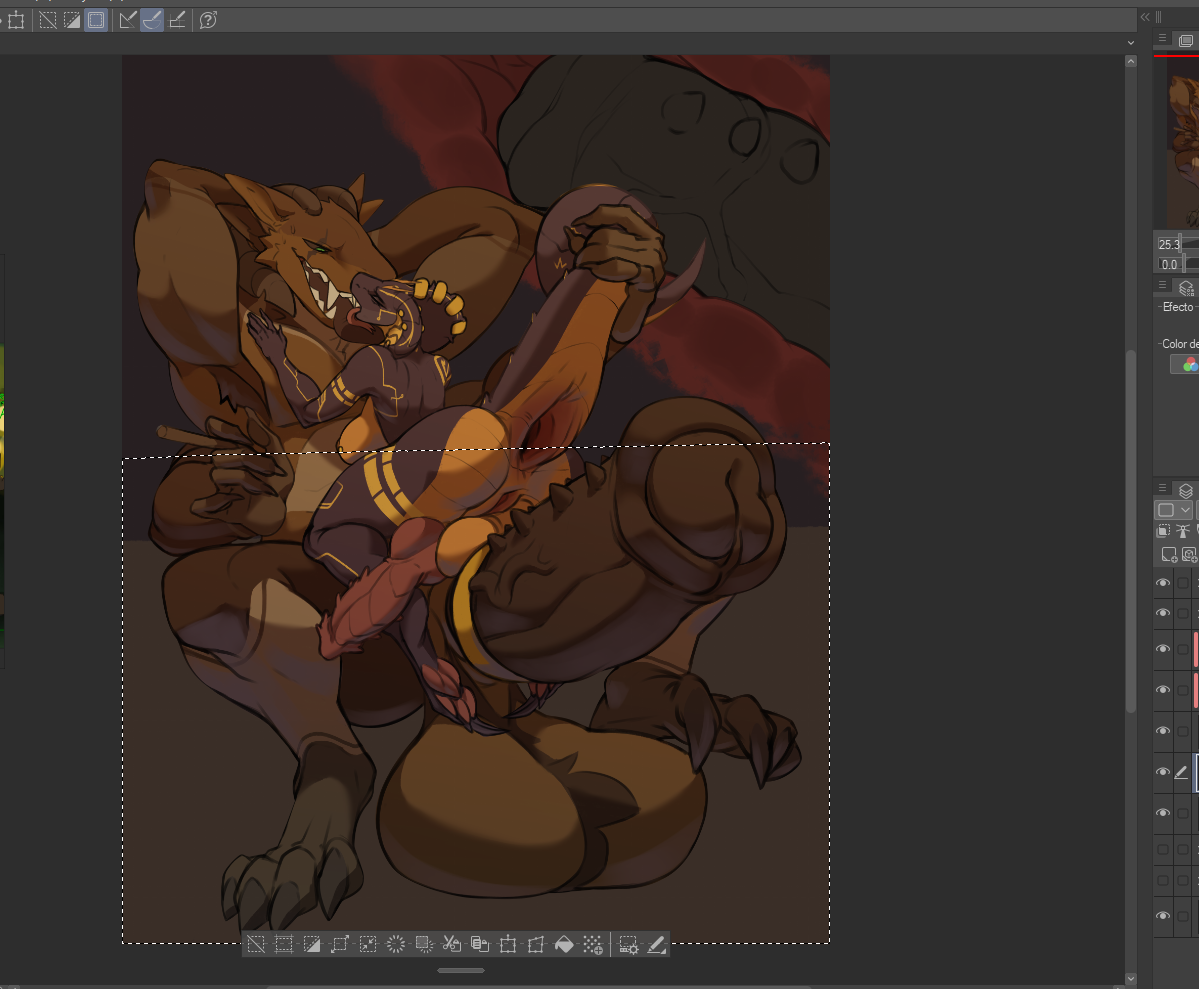
Task: Click the Scale/Rotate transform icon in top command bar
Action: tap(16, 21)
